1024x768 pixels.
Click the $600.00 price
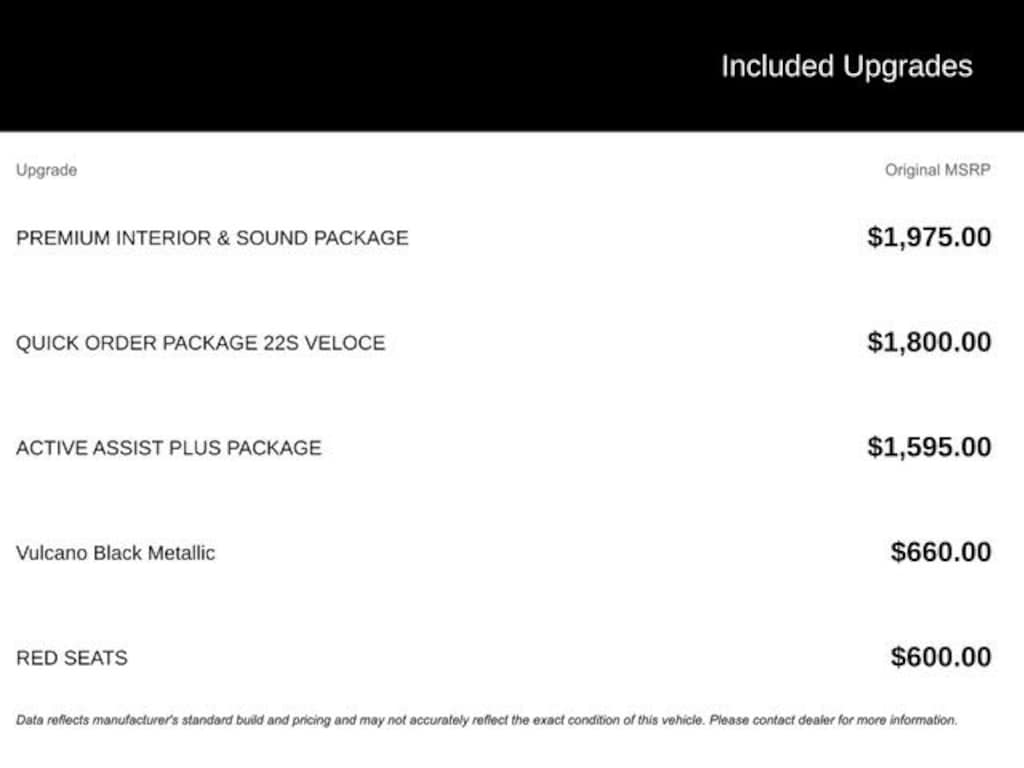pyautogui.click(x=941, y=657)
